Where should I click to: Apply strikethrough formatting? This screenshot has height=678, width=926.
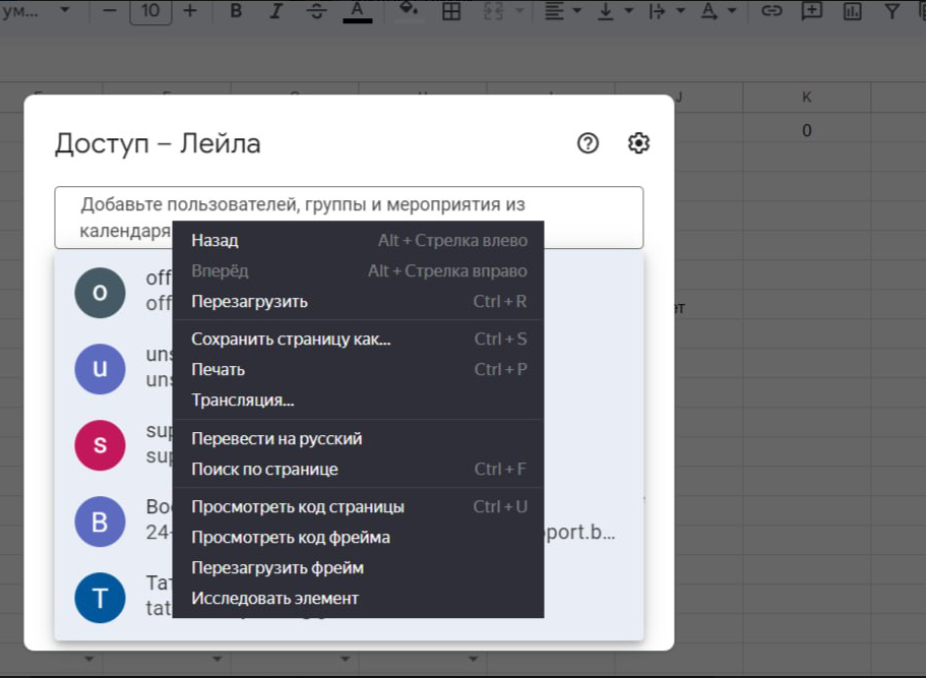click(317, 11)
